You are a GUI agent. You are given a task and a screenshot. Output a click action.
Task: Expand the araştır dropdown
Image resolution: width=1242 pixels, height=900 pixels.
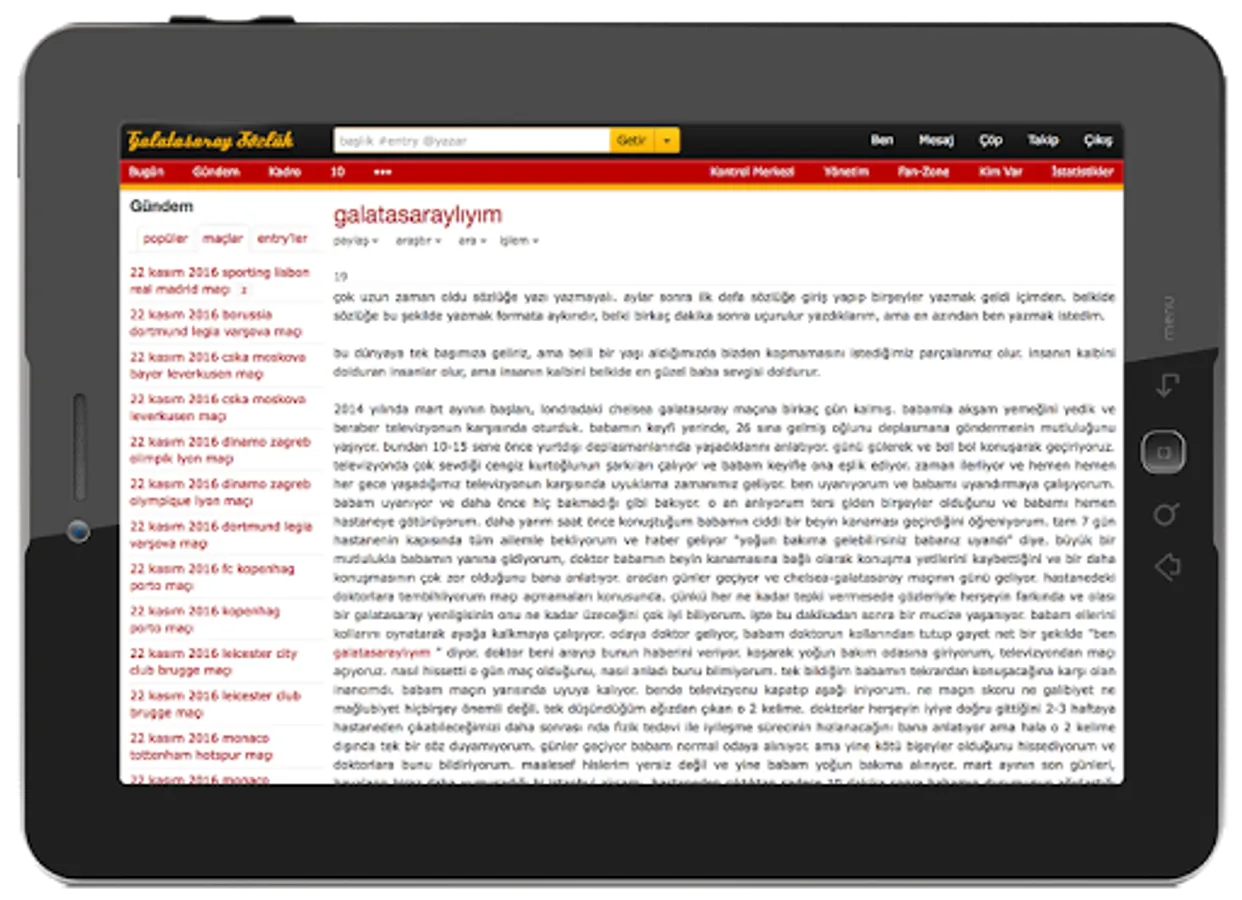click(x=419, y=241)
